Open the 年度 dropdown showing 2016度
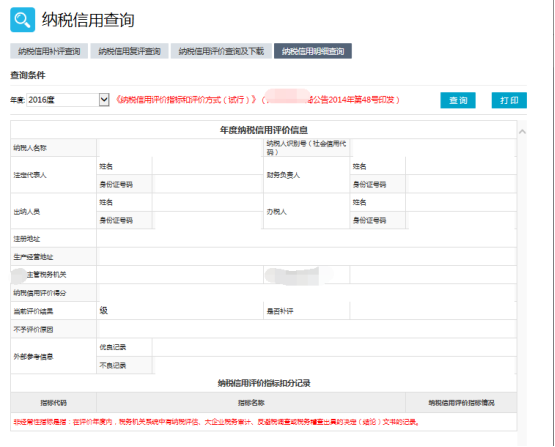The height and width of the screenshot is (447, 555). click(68, 100)
